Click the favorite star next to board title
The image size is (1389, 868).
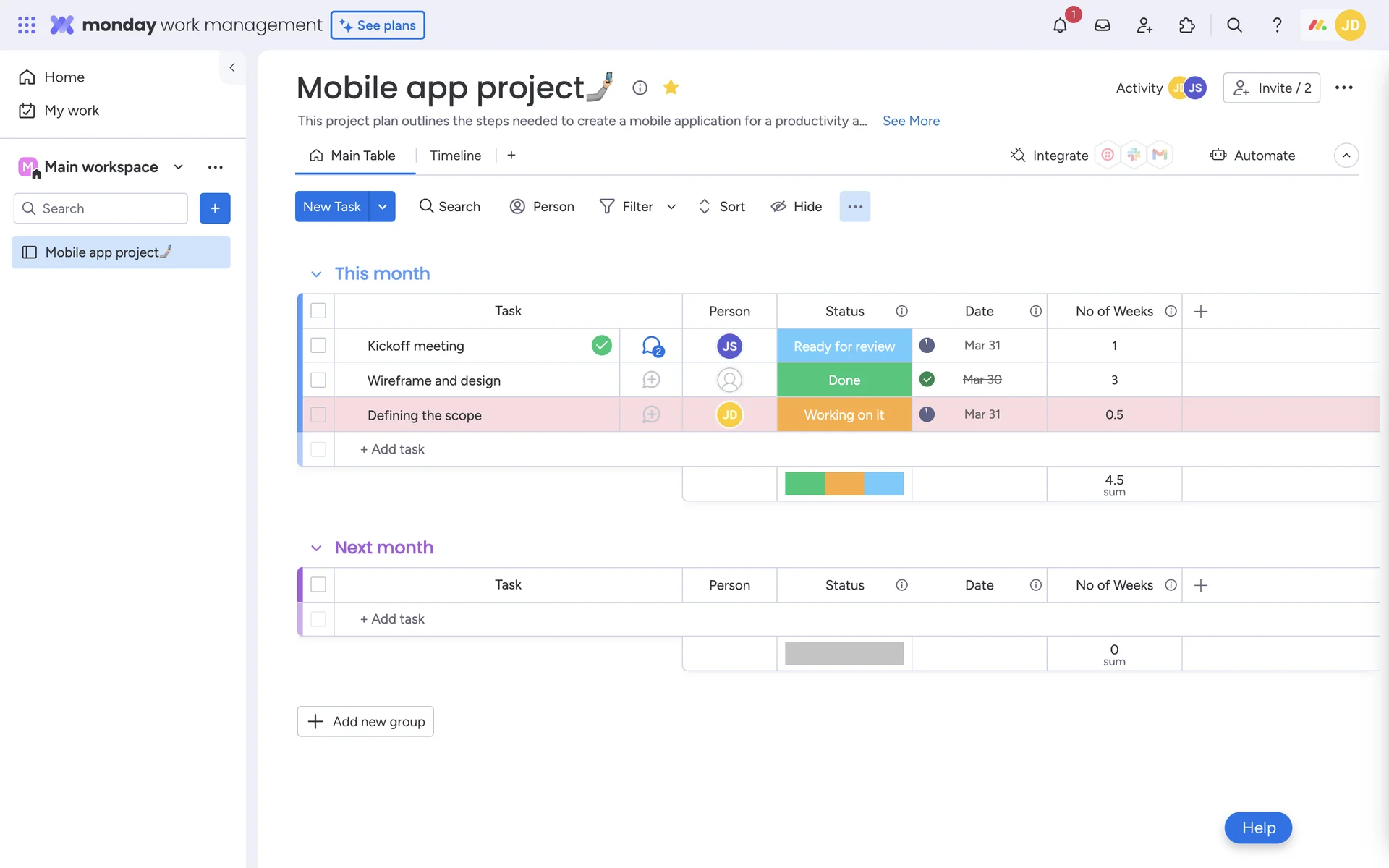pos(671,88)
